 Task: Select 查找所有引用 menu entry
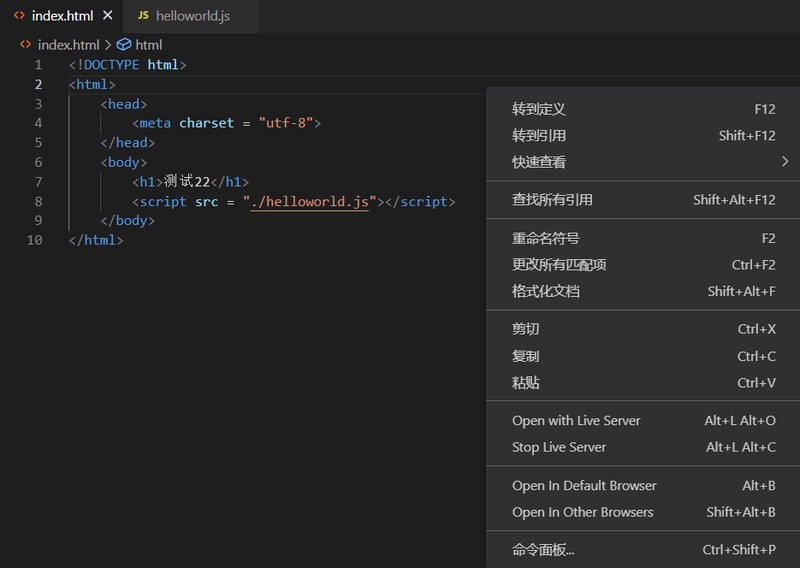click(x=643, y=200)
